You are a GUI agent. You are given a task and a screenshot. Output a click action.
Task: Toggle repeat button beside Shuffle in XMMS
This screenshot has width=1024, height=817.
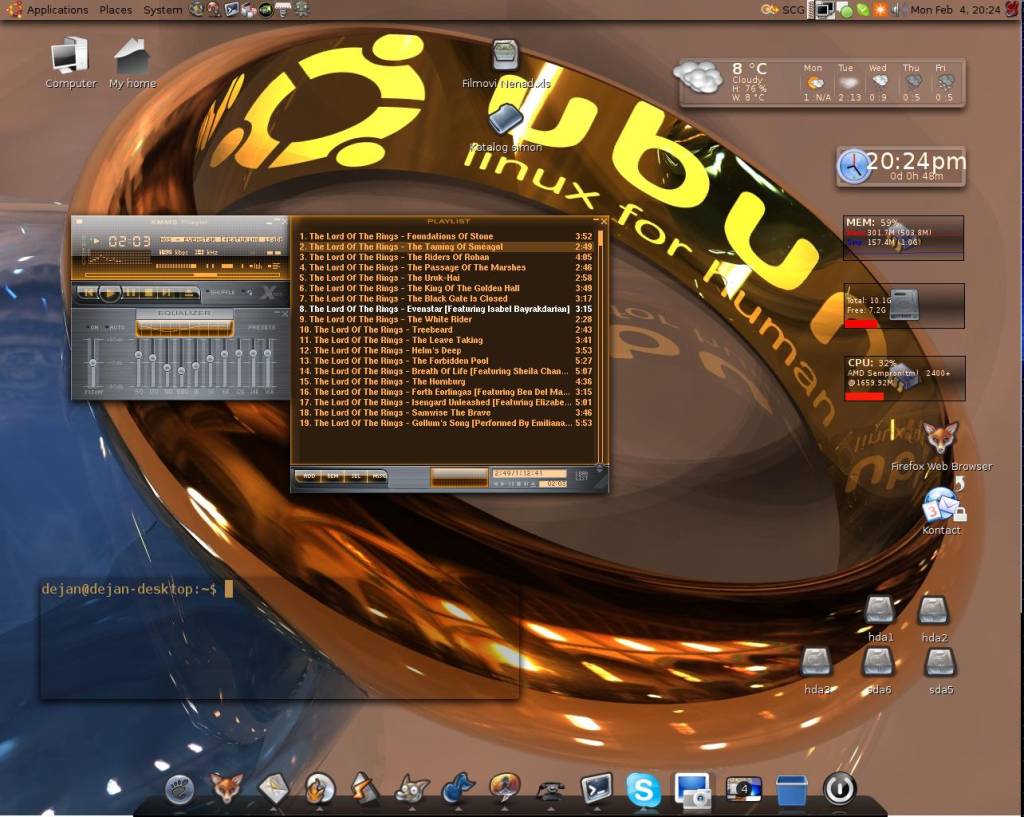(248, 292)
